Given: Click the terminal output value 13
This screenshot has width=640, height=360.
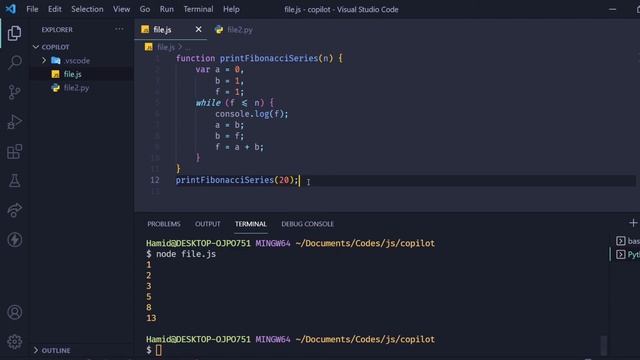Looking at the screenshot, I should click(x=151, y=318).
